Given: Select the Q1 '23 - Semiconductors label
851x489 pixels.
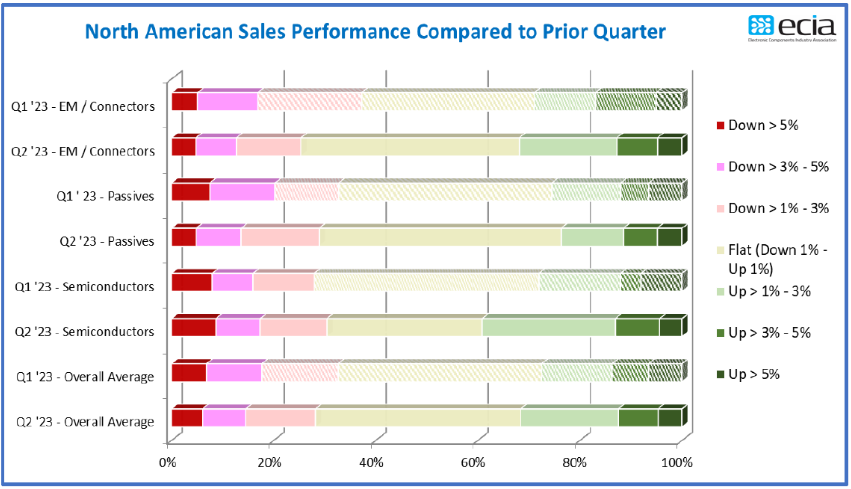Looking at the screenshot, I should 85,287.
